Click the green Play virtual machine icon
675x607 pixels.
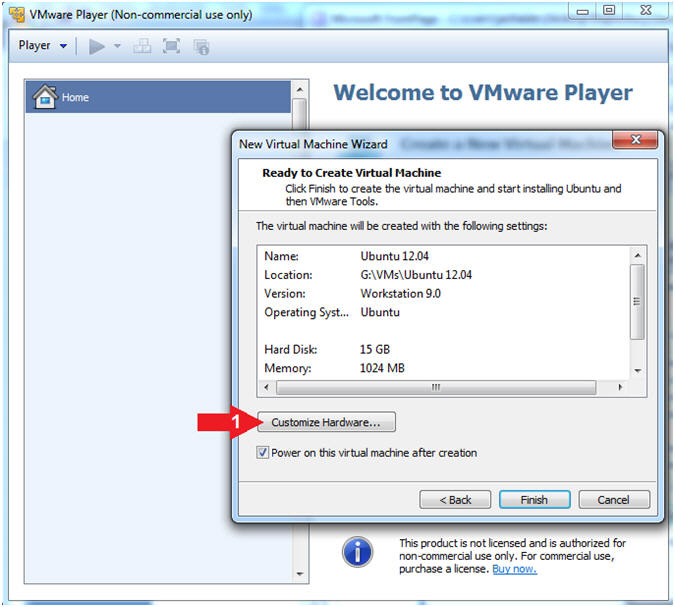(x=96, y=46)
